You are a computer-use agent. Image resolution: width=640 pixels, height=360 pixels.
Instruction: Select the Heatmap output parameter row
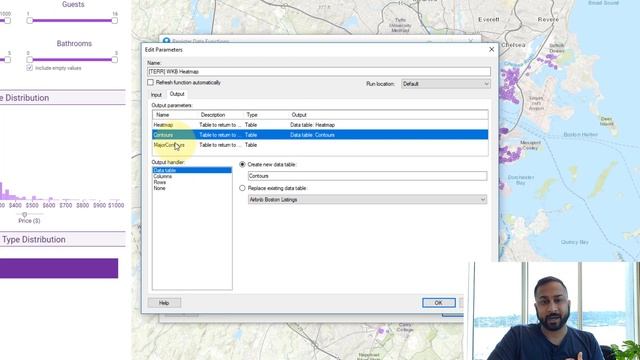pyautogui.click(x=320, y=125)
